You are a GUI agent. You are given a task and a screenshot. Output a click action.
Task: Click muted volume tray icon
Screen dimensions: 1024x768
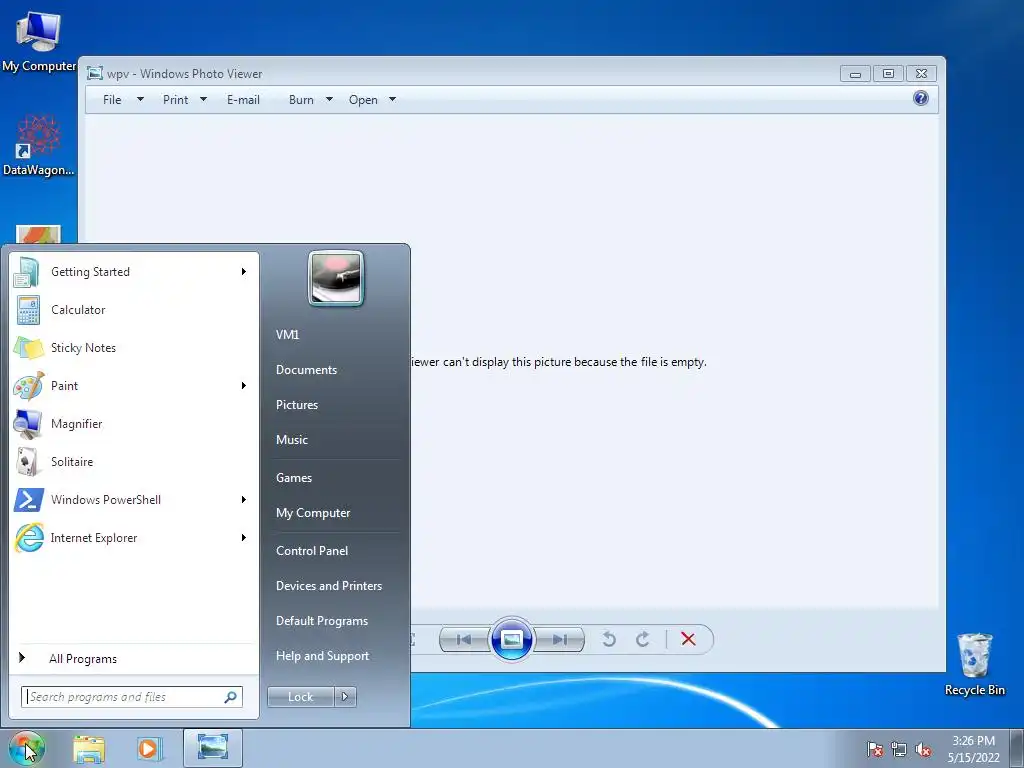[x=923, y=749]
